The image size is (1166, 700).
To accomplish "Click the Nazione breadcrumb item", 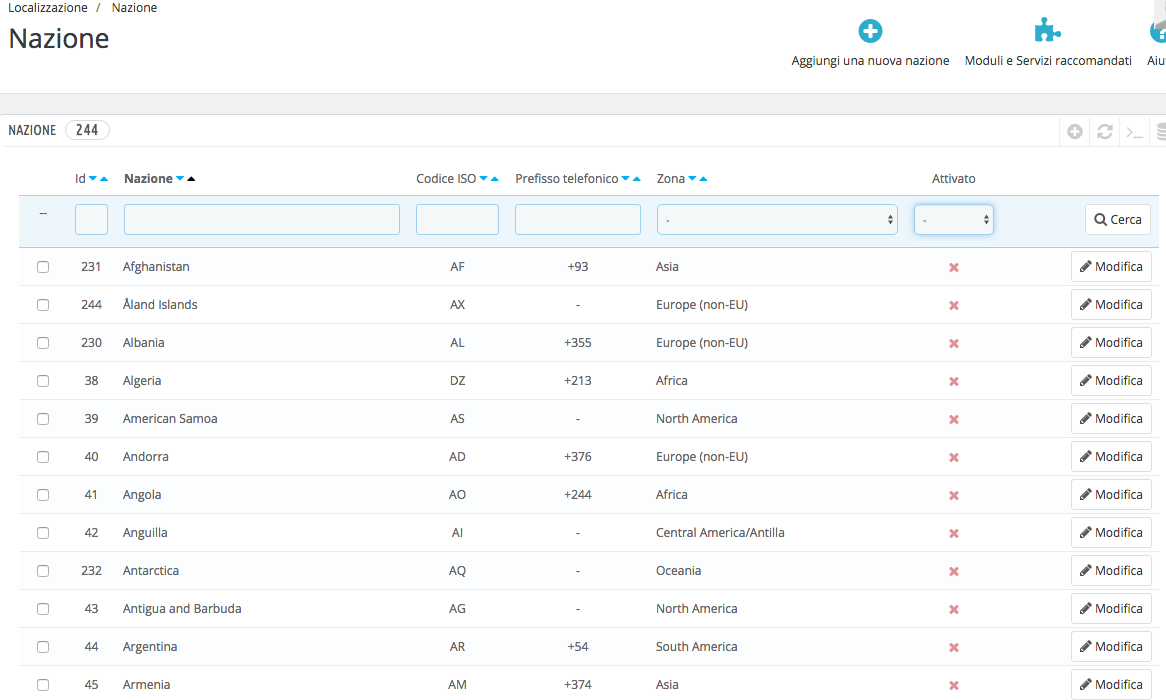I will 134,8.
